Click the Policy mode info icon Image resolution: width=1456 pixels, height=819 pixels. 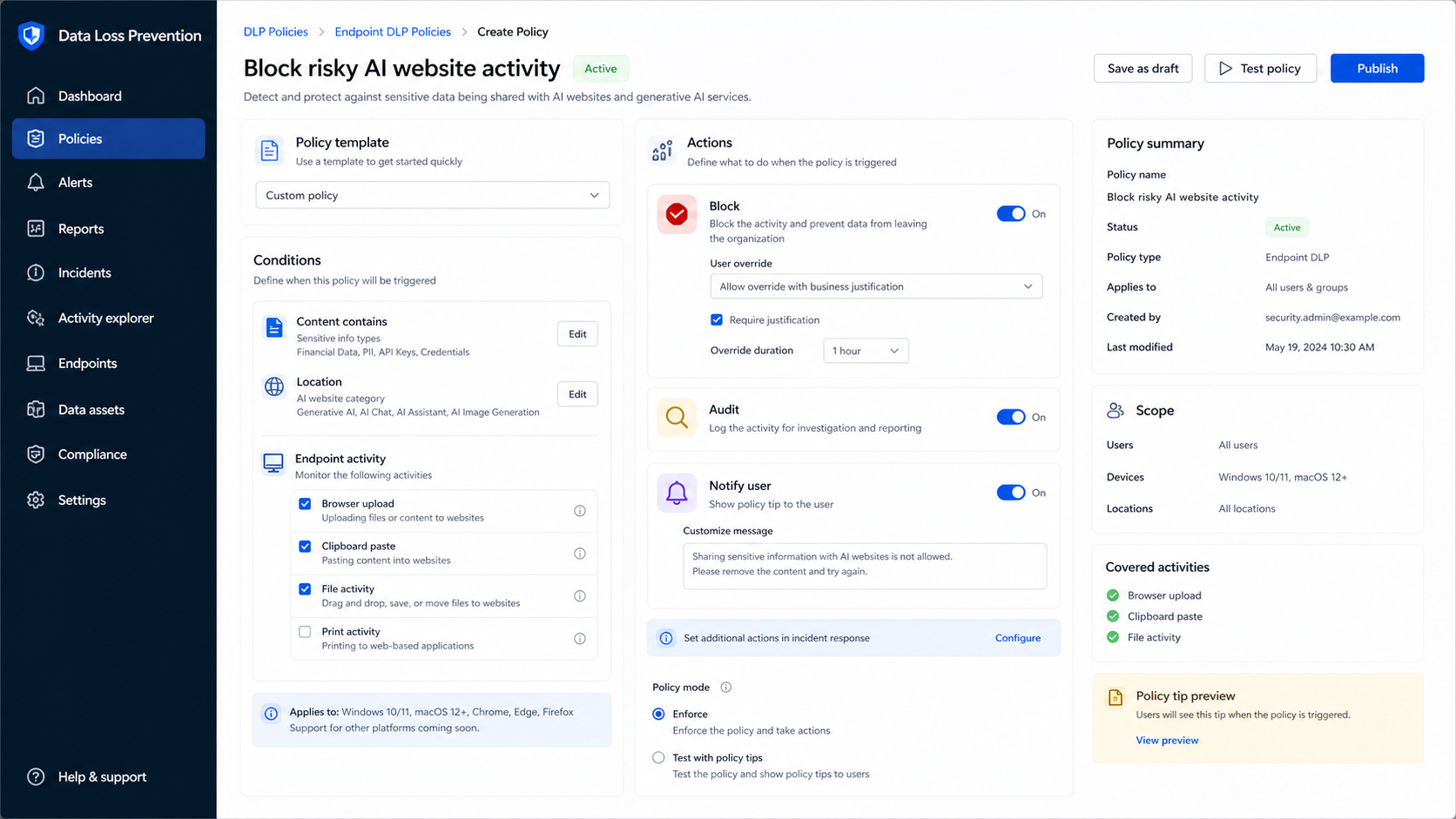(726, 688)
